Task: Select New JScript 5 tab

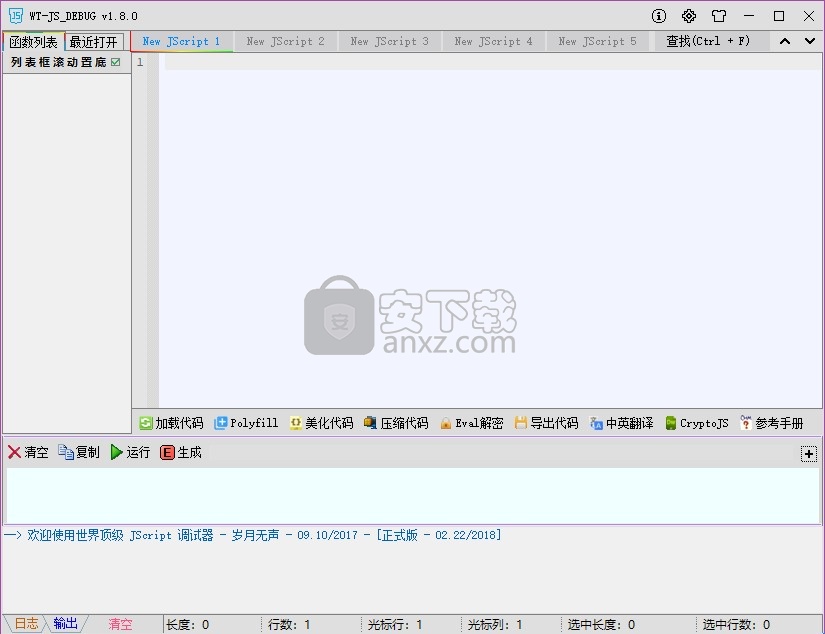Action: (597, 41)
